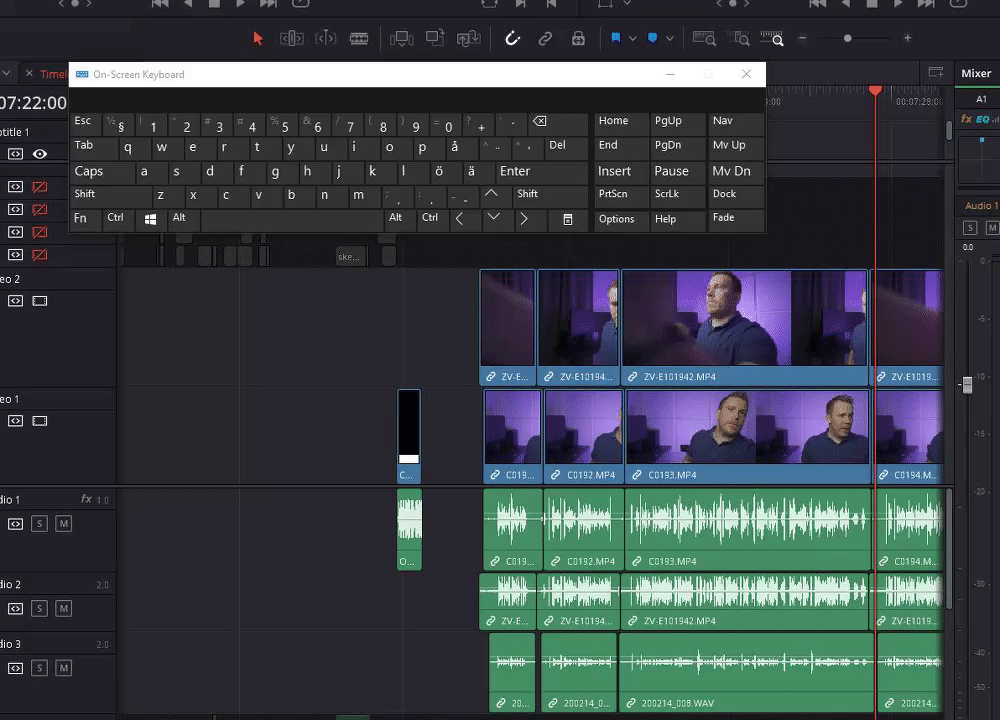Expand the Marker color dropdown arrow

pyautogui.click(x=669, y=39)
